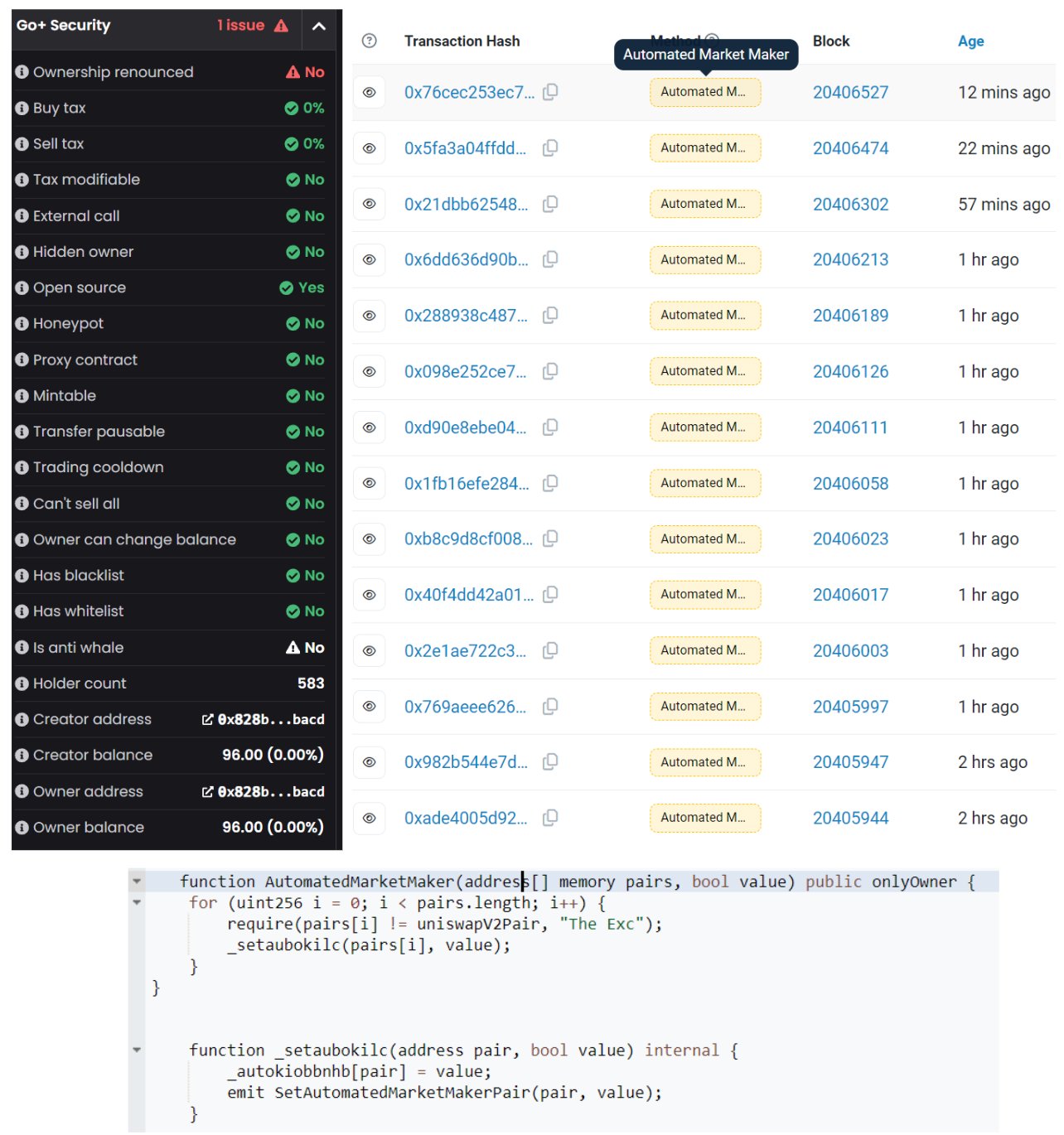The width and height of the screenshot is (1064, 1135).
Task: Click info icon beside Ownership renounced
Action: (x=22, y=72)
